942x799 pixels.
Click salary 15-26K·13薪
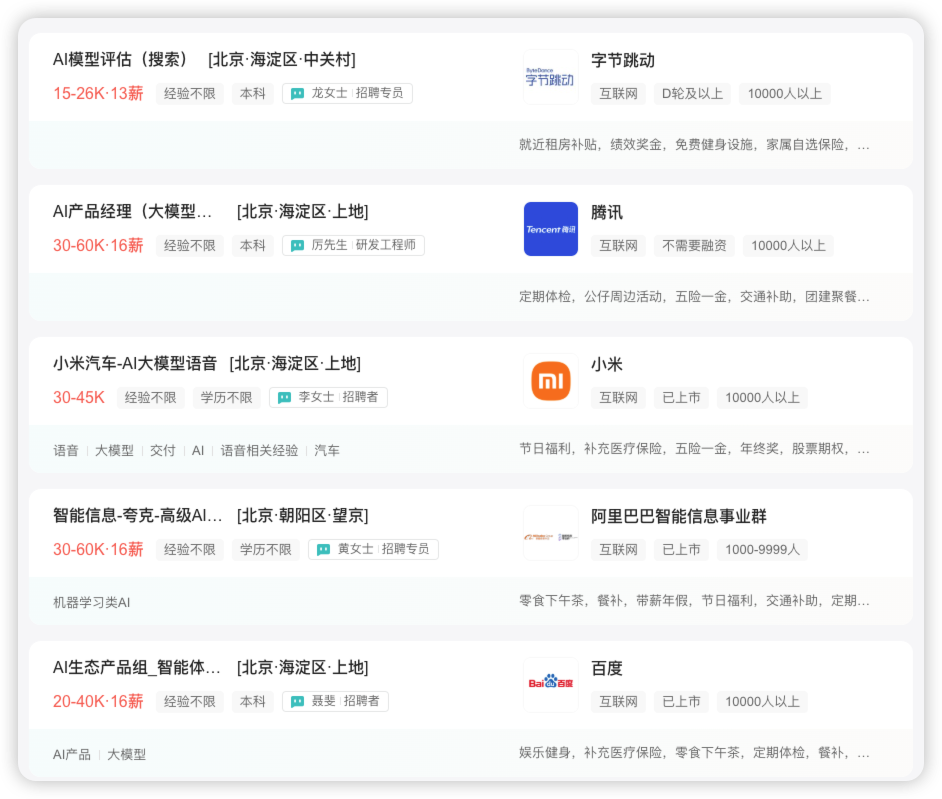pyautogui.click(x=98, y=94)
